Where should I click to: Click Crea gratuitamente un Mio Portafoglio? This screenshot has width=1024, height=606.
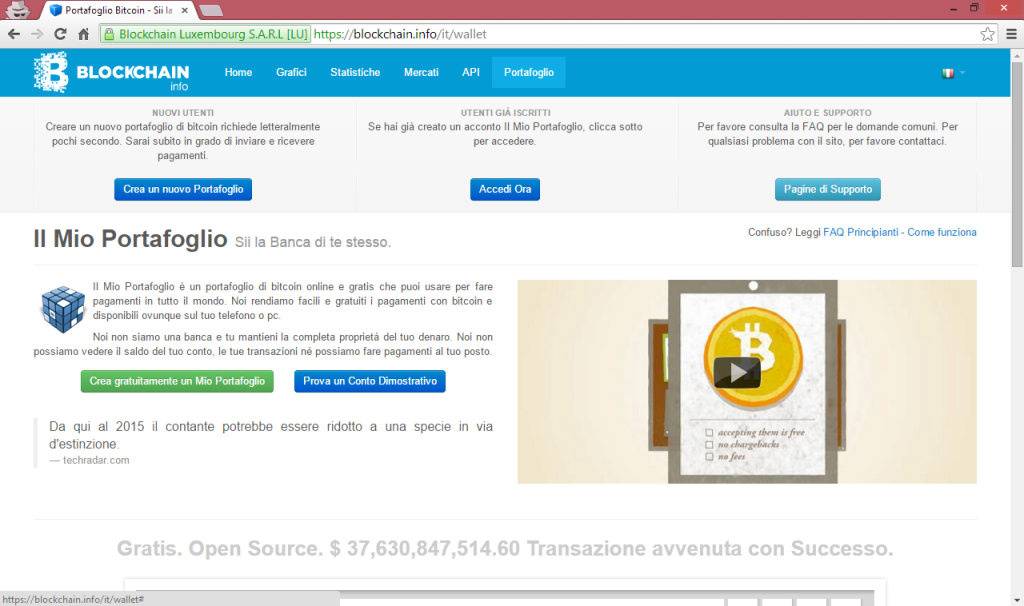[177, 381]
